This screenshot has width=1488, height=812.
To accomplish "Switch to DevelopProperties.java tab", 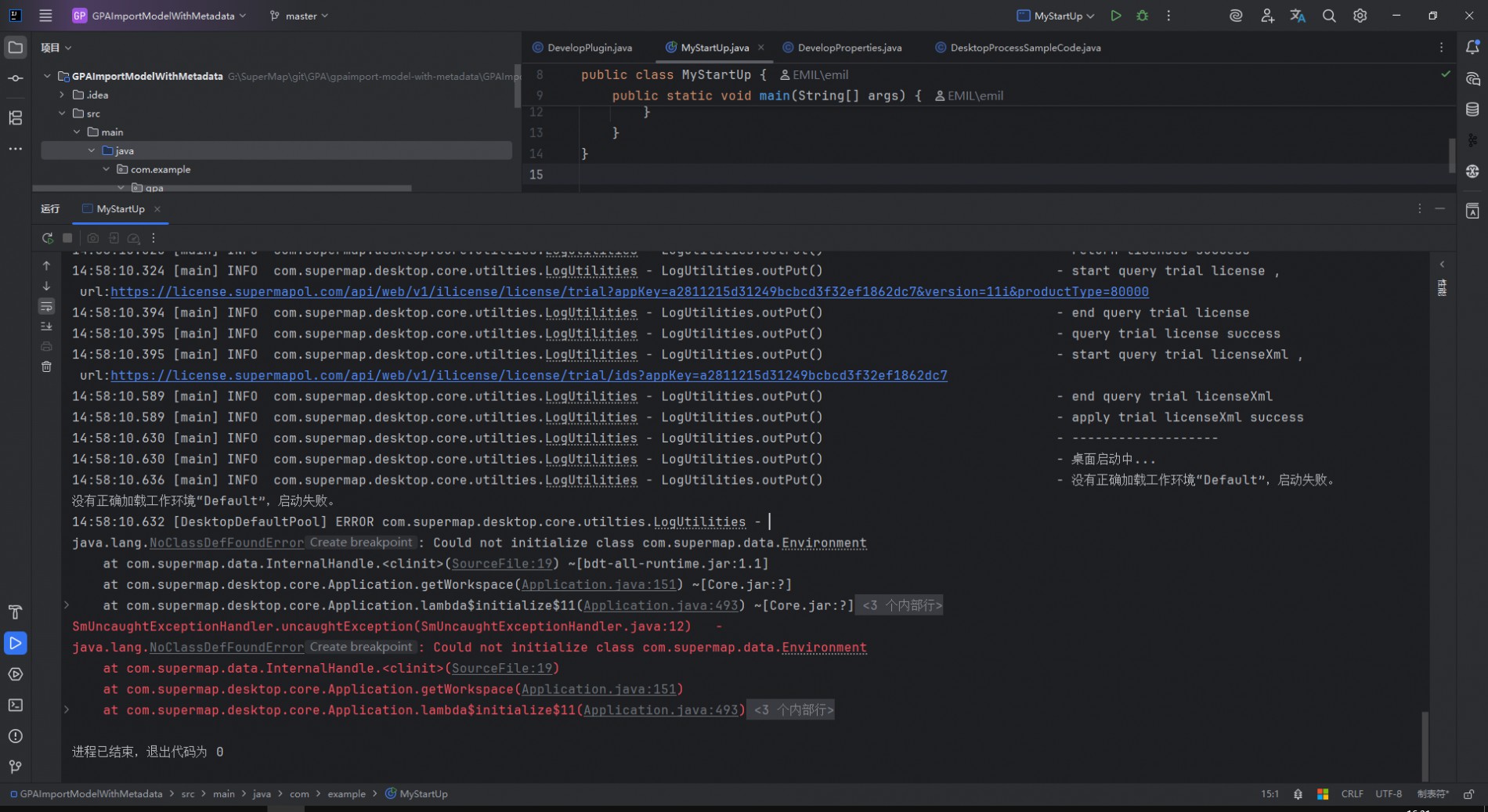I will pos(849,48).
